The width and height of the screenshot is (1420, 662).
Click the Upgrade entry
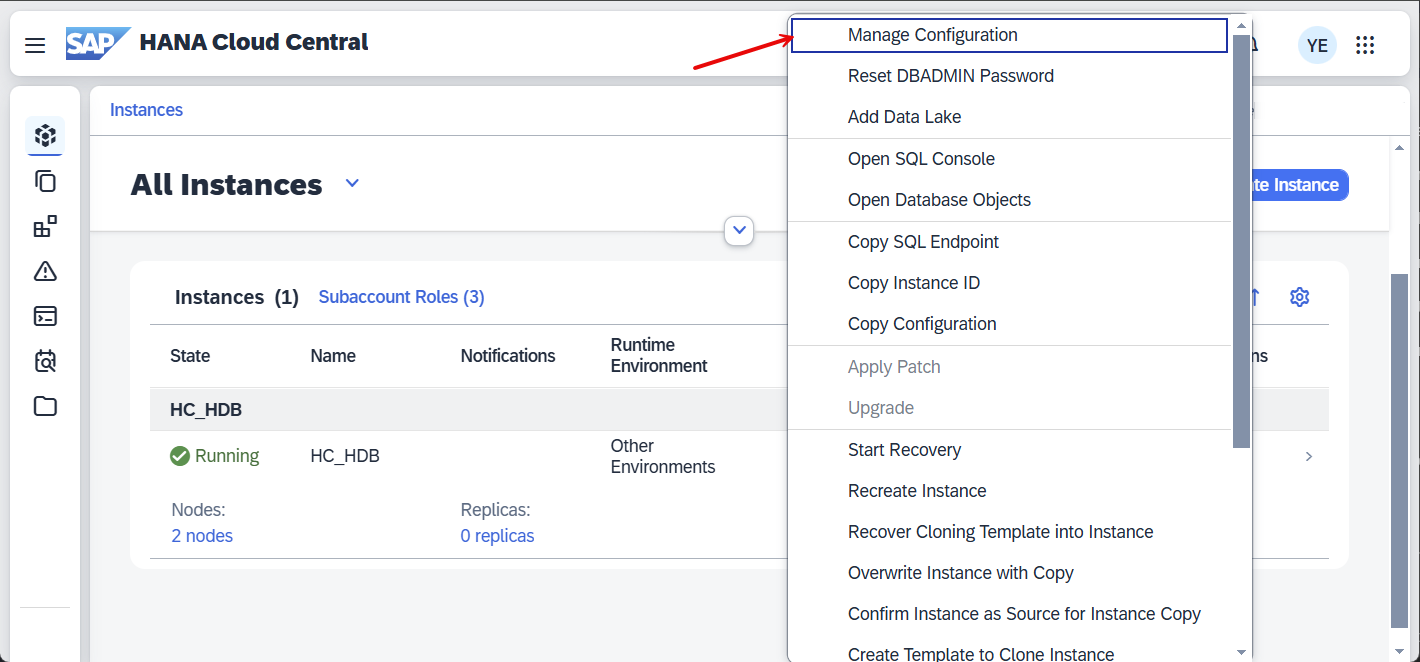[x=1009, y=408]
